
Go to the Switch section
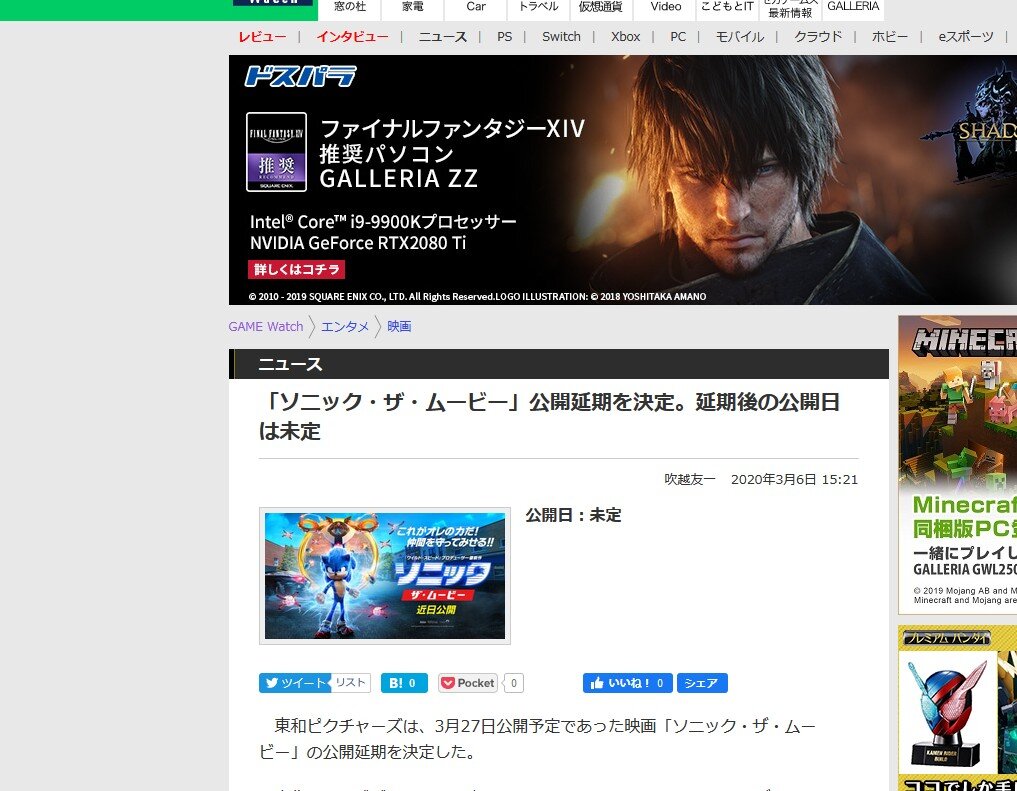coord(561,37)
